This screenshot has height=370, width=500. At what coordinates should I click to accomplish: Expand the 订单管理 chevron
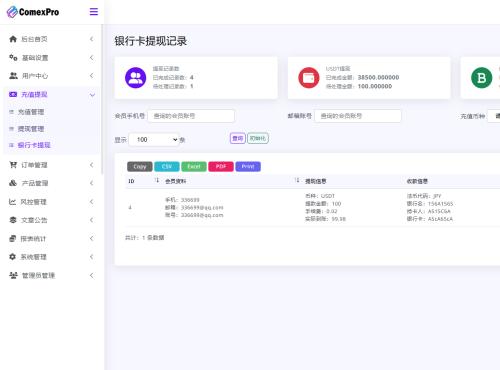[x=92, y=165]
